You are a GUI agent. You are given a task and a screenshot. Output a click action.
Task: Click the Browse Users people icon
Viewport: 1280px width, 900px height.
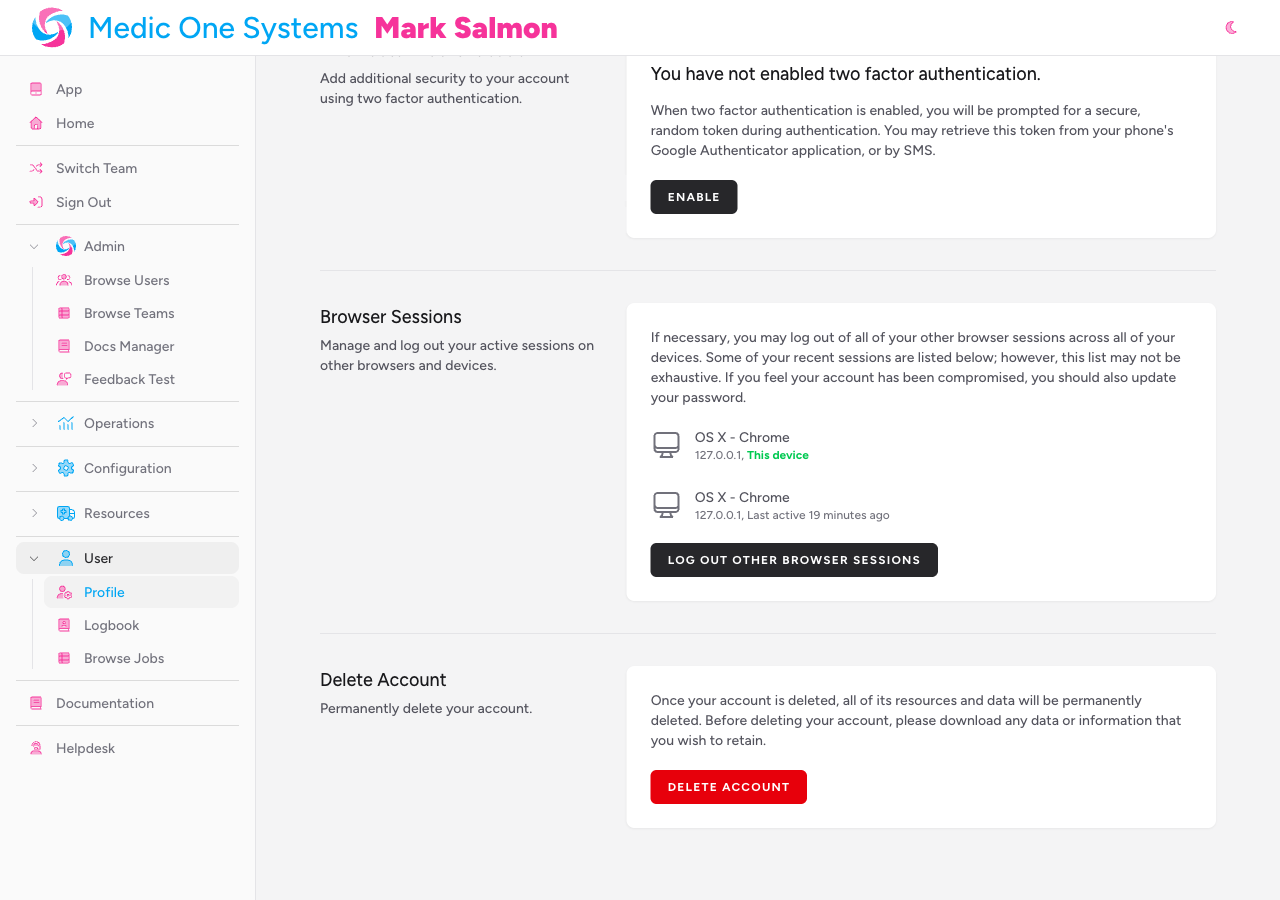[63, 280]
